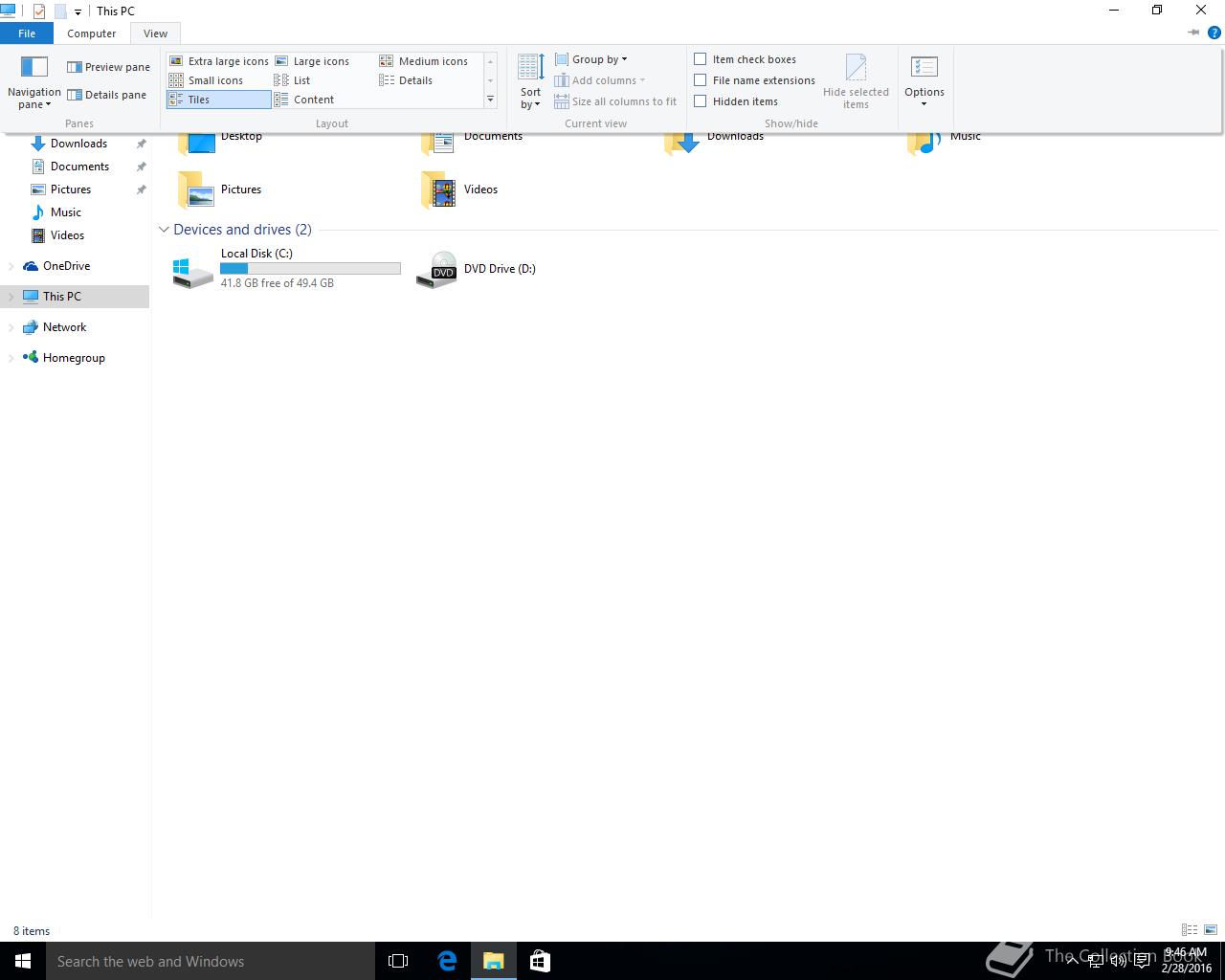1225x980 pixels.
Task: Click Properties icon in Quick Access Toolbar
Action: [x=38, y=11]
